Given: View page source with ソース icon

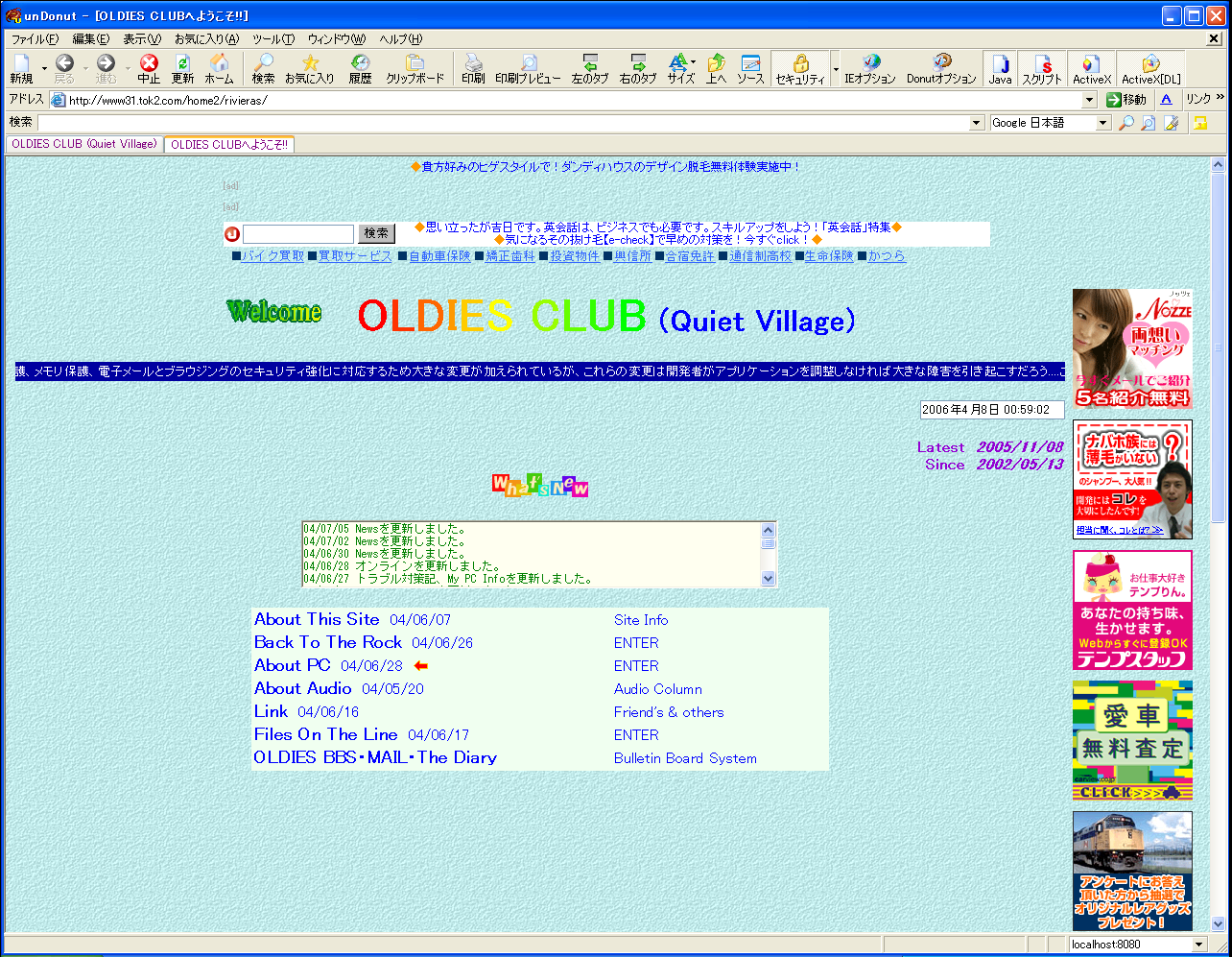Looking at the screenshot, I should 750,68.
